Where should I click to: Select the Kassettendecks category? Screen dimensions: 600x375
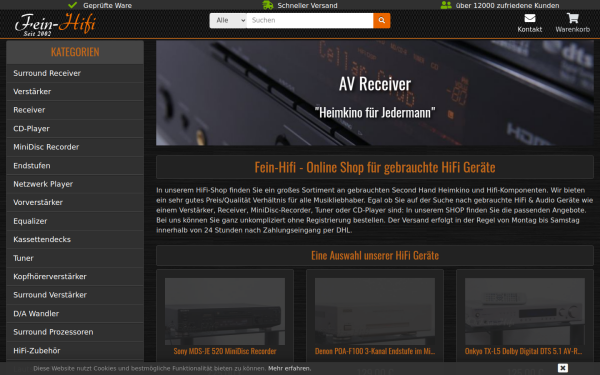point(75,240)
